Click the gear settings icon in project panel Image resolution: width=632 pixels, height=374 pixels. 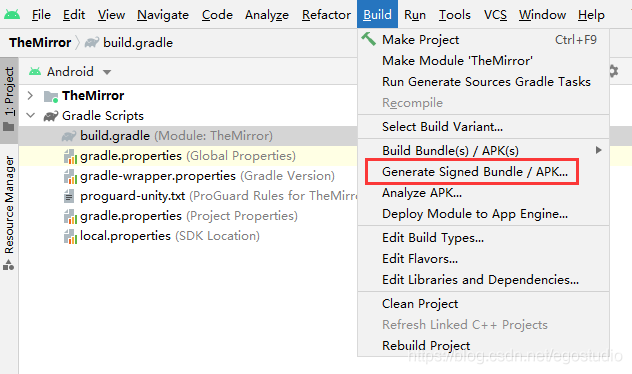613,71
